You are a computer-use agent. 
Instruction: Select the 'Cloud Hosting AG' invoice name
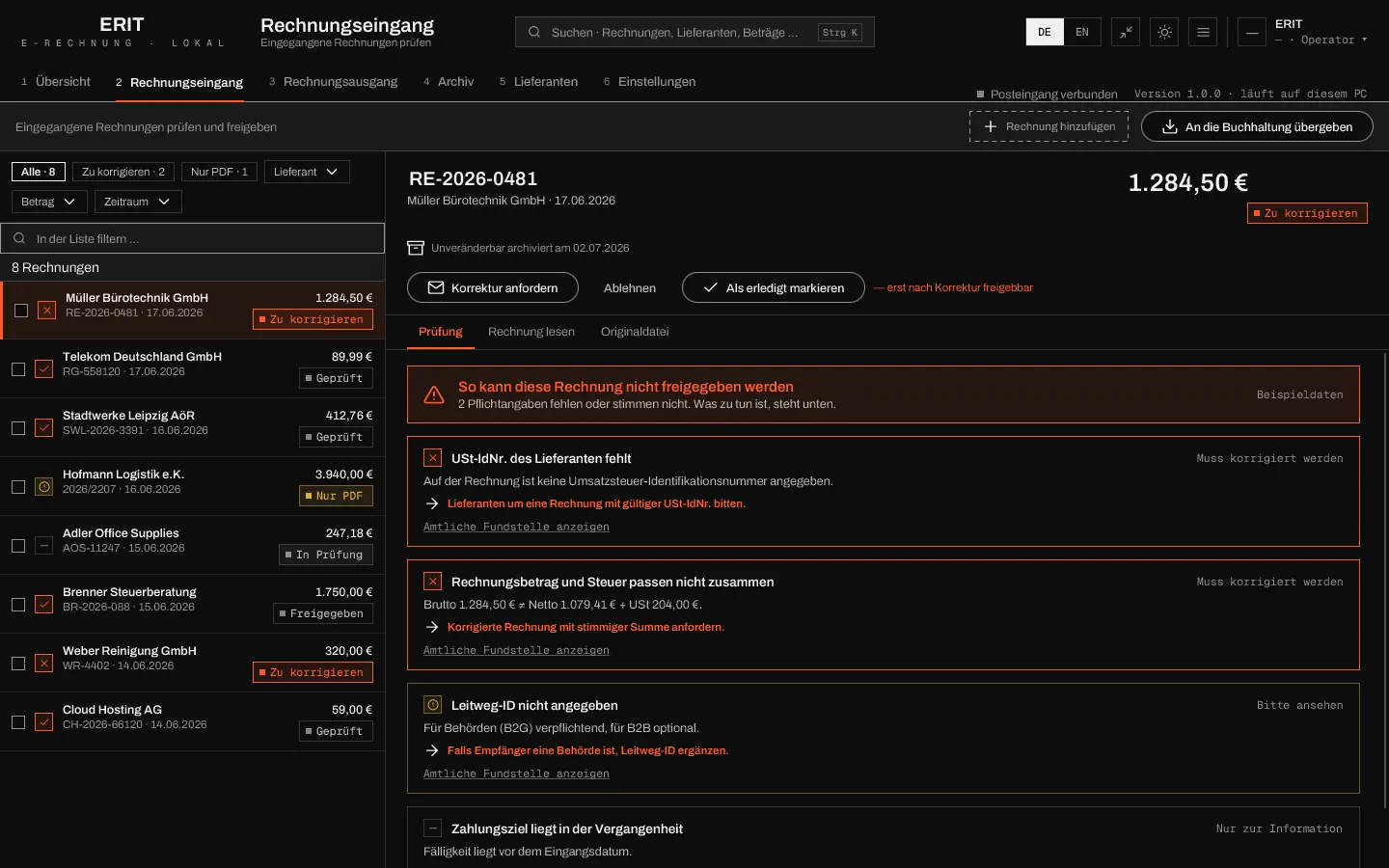coord(112,709)
